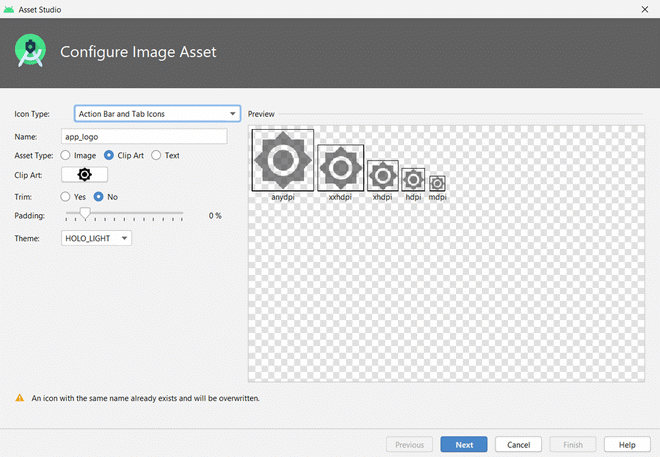The image size is (660, 457).
Task: Click the xxhdpi preview icon
Action: pos(340,167)
